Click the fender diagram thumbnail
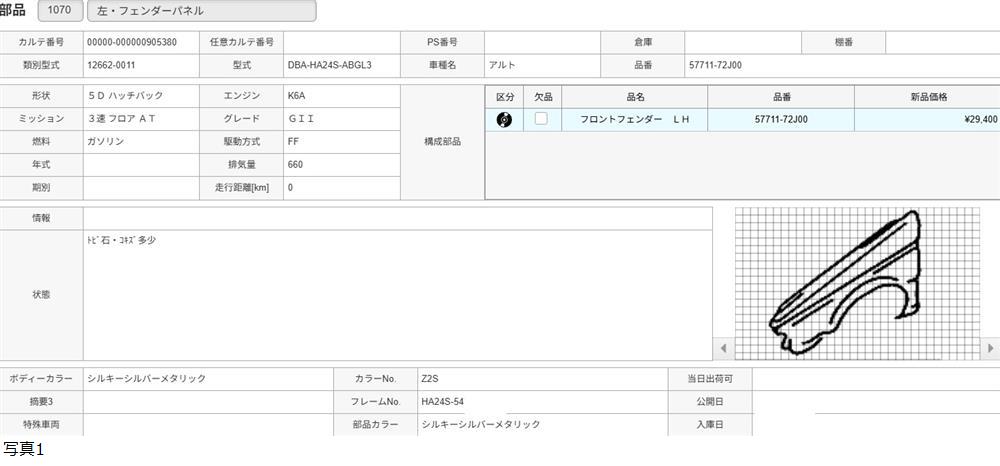Image resolution: width=1000 pixels, height=466 pixels. click(858, 283)
